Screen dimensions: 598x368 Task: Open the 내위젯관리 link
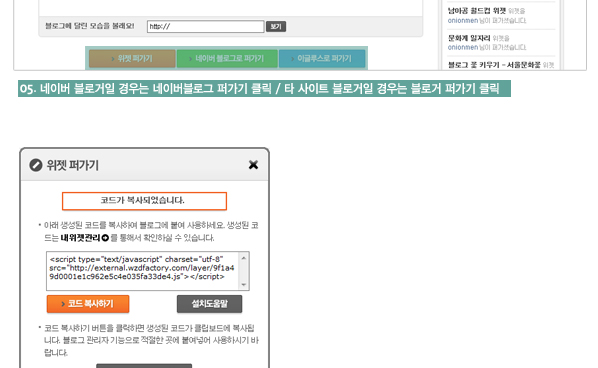click(x=81, y=238)
